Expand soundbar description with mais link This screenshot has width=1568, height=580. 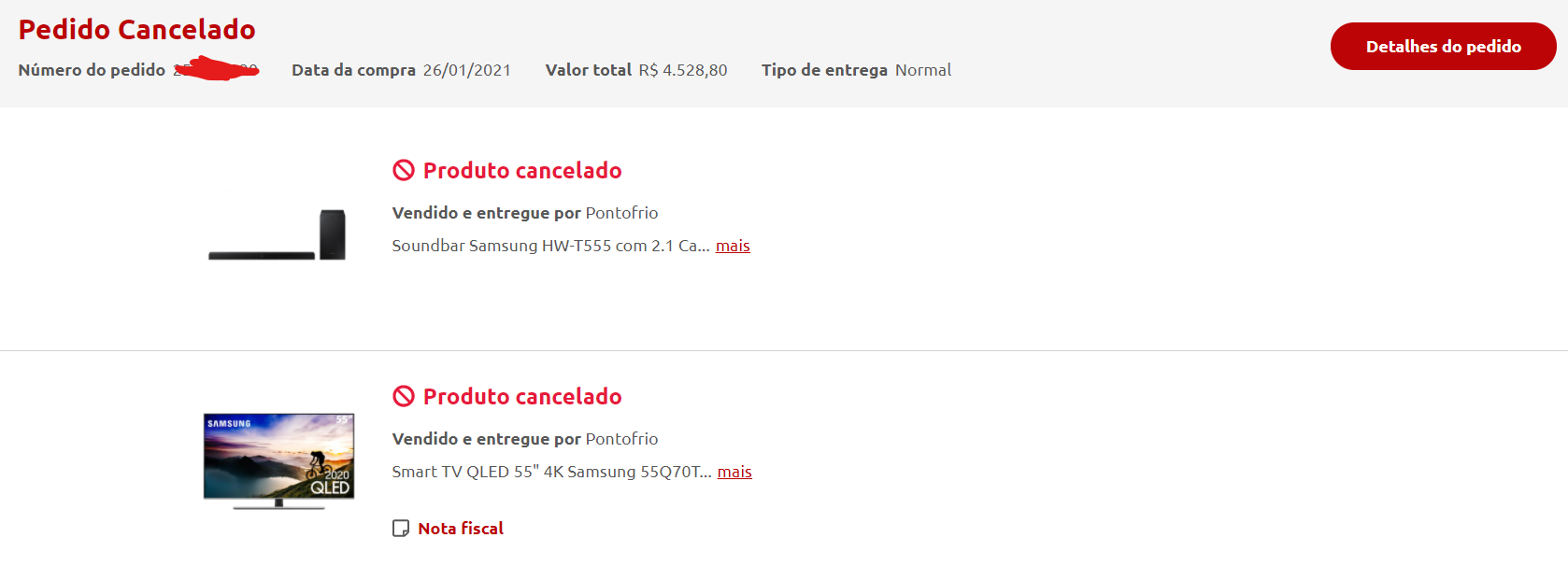coord(733,246)
